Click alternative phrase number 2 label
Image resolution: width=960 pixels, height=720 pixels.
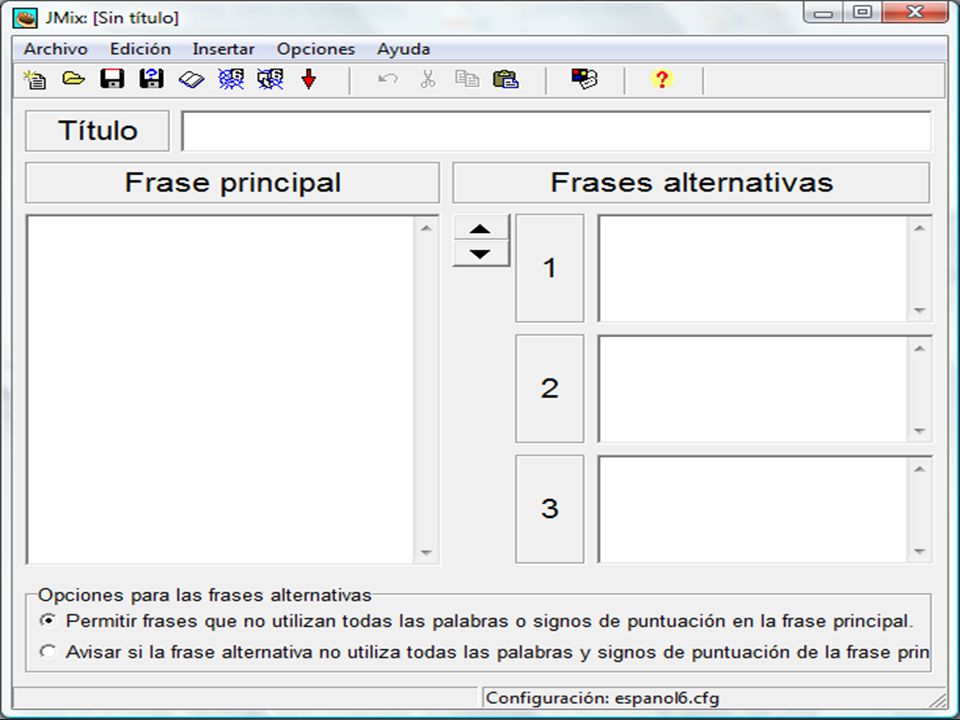coord(550,388)
